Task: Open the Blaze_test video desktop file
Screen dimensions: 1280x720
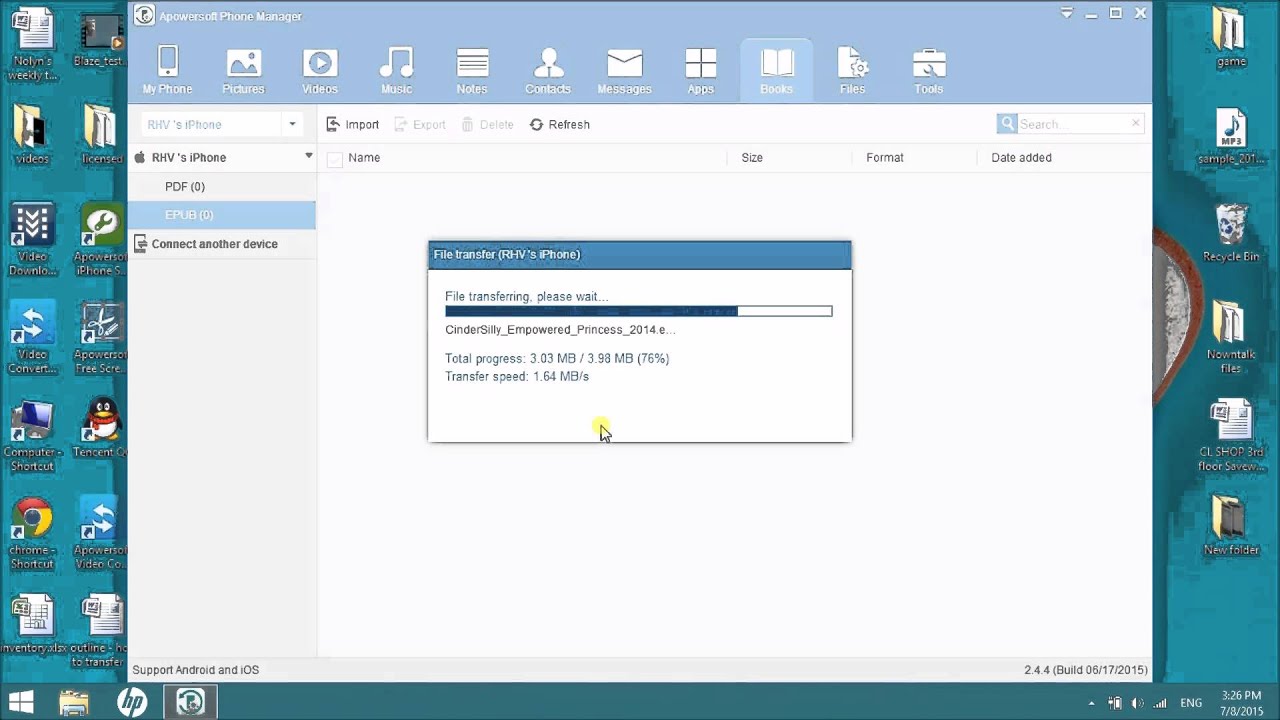Action: point(100,38)
